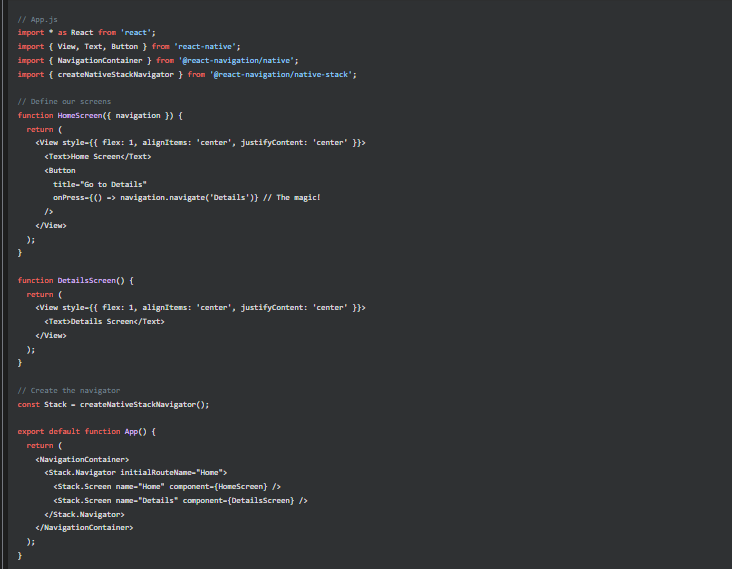Click the DetailsScreen name in its function declaration
This screenshot has width=732, height=569.
pyautogui.click(x=86, y=281)
